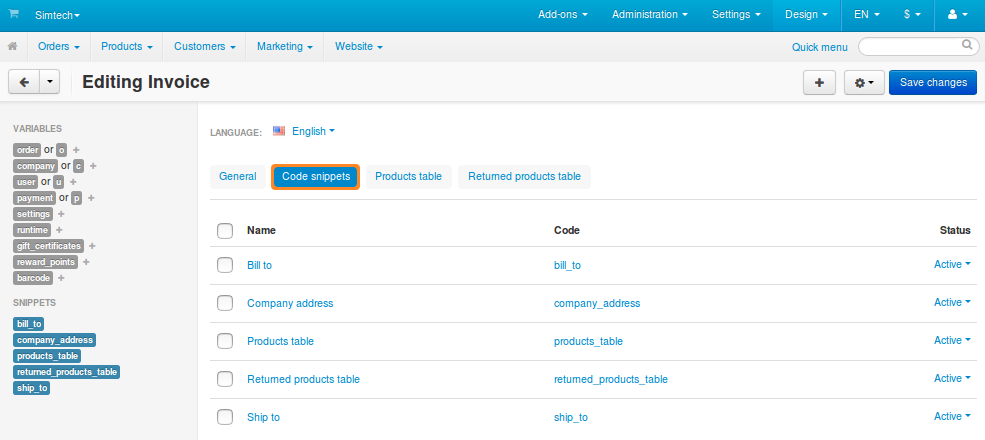
Task: Insert the barcode variable tag
Action: point(33,278)
